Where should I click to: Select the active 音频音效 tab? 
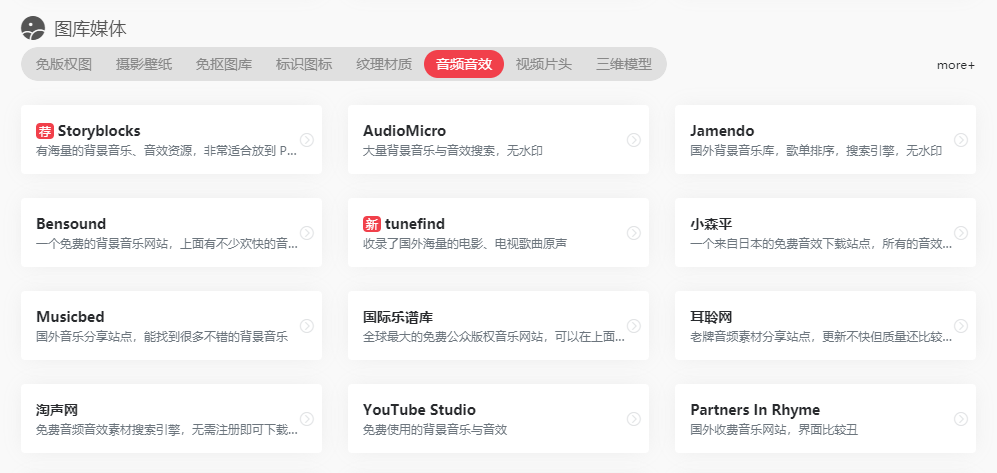click(464, 64)
